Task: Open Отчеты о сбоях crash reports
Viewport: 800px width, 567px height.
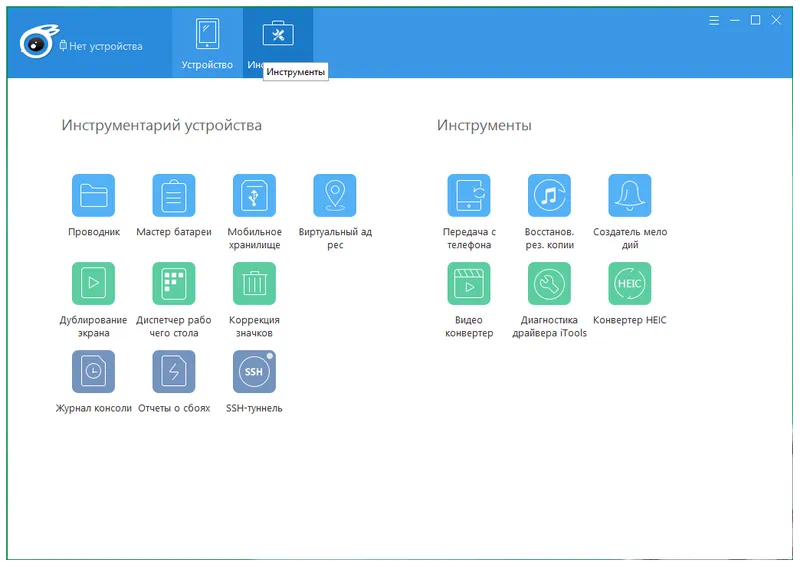Action: pyautogui.click(x=174, y=372)
